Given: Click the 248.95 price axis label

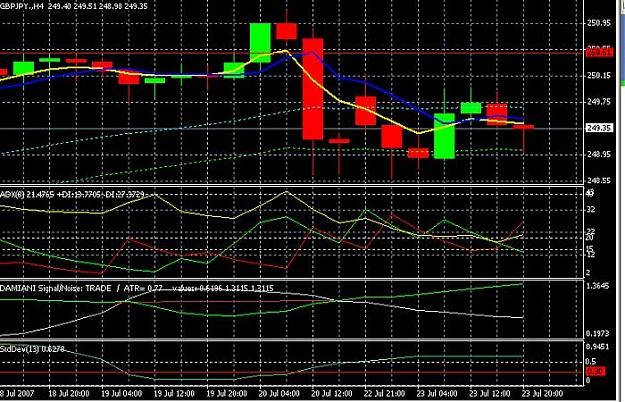Looking at the screenshot, I should tap(599, 154).
